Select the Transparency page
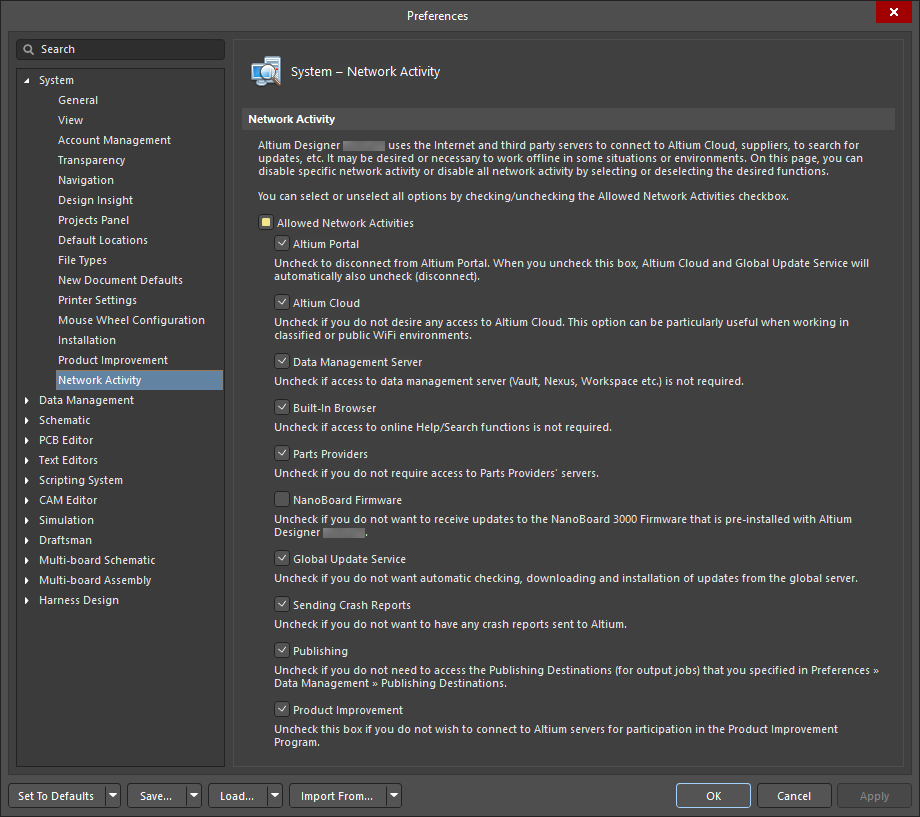The width and height of the screenshot is (920, 817). 92,160
